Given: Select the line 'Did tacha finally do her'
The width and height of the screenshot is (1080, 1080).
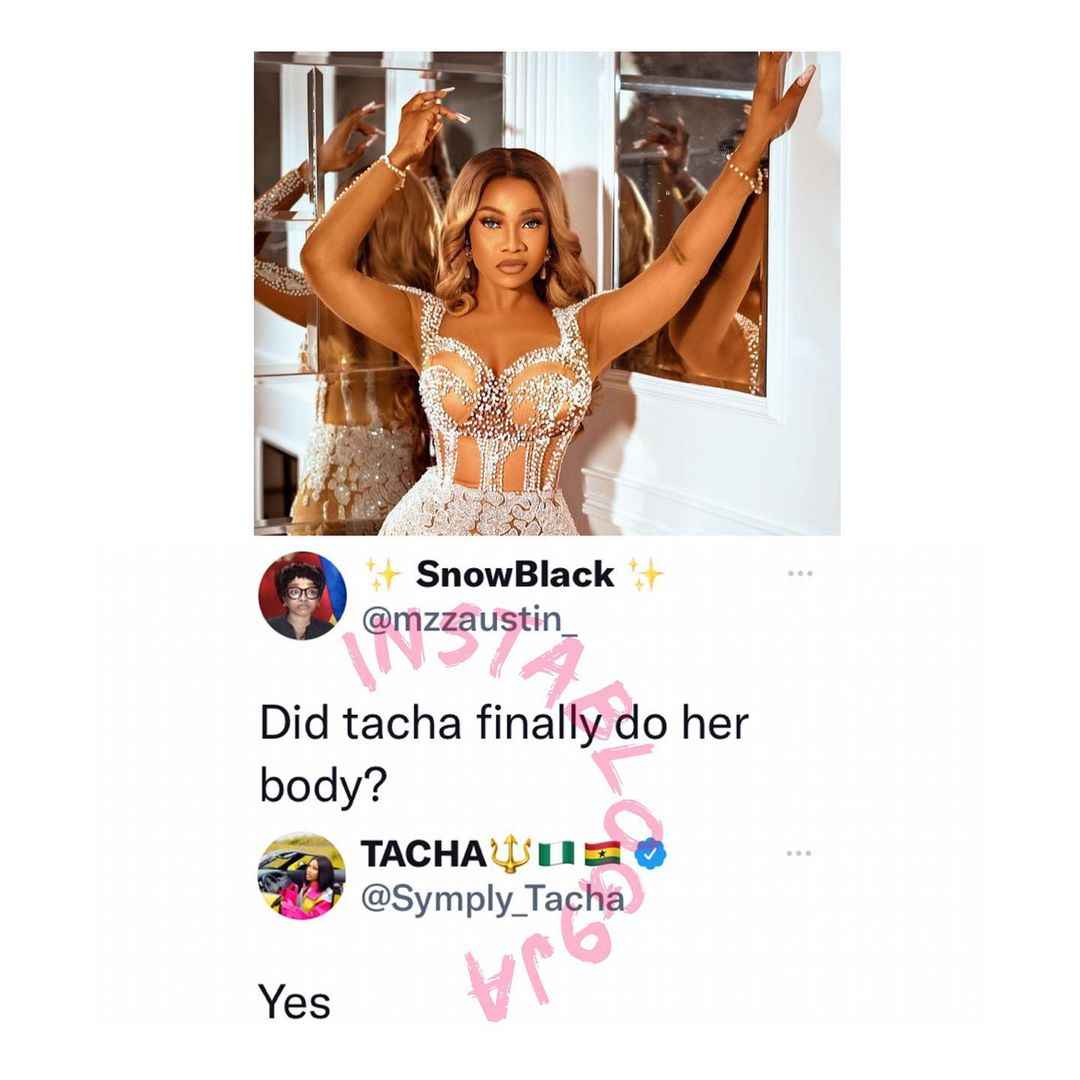Looking at the screenshot, I should click(x=503, y=724).
